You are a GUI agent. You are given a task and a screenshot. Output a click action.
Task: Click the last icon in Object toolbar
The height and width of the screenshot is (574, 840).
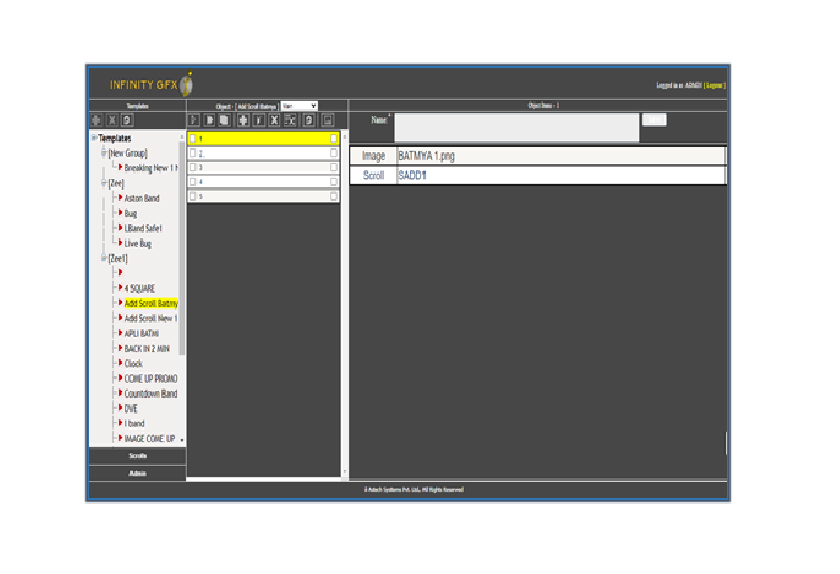click(327, 120)
